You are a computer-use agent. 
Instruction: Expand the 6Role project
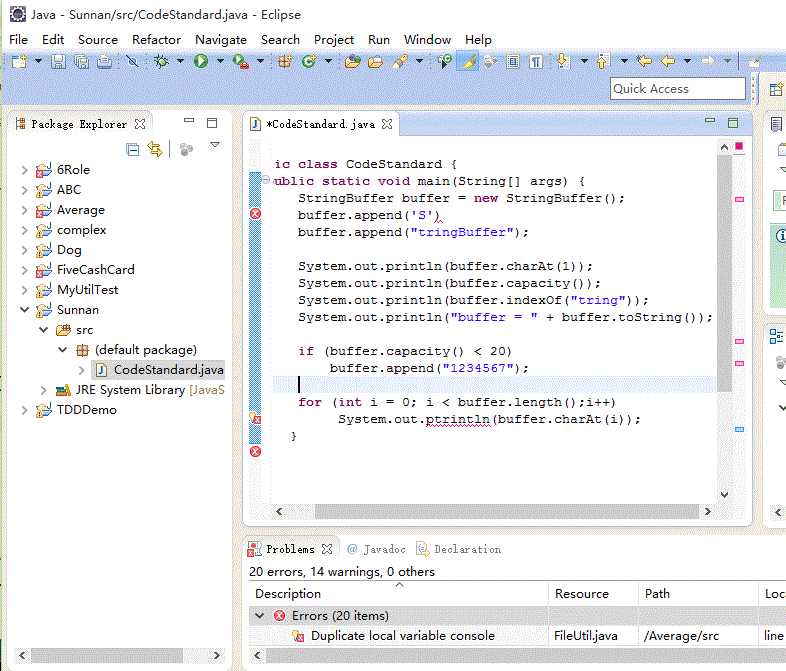coord(24,170)
